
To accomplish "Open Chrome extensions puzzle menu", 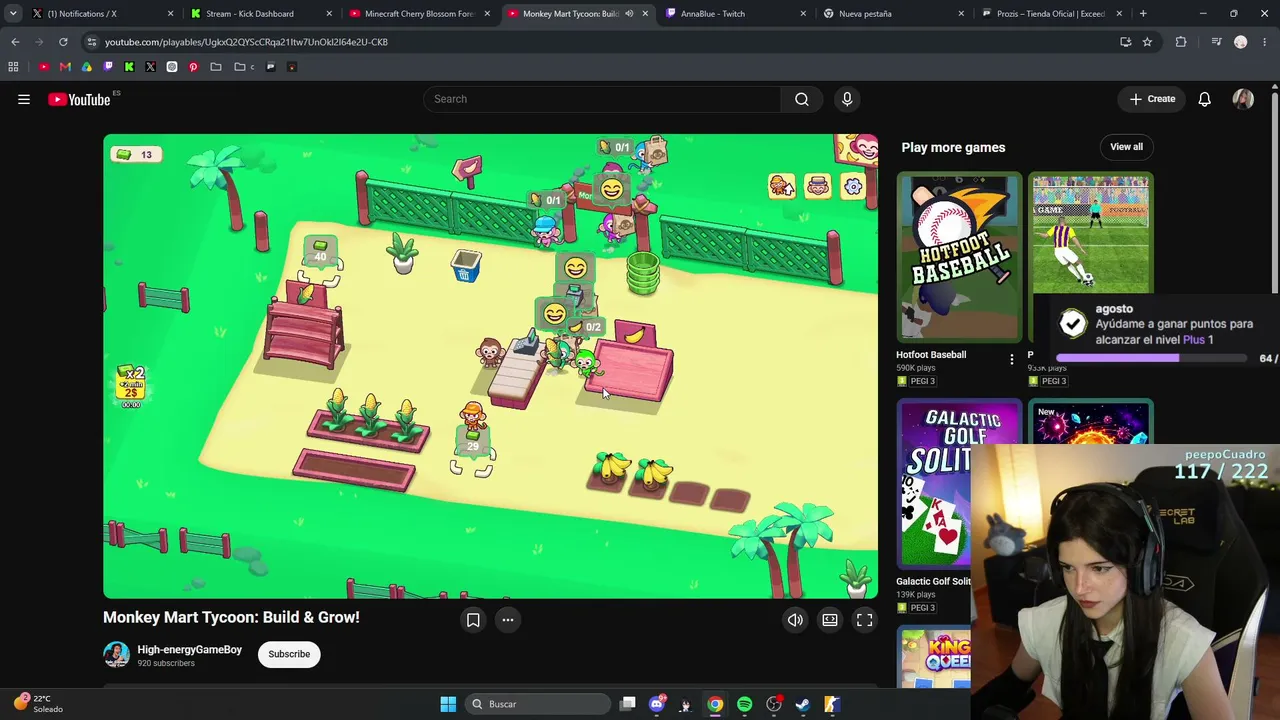I will [1181, 42].
